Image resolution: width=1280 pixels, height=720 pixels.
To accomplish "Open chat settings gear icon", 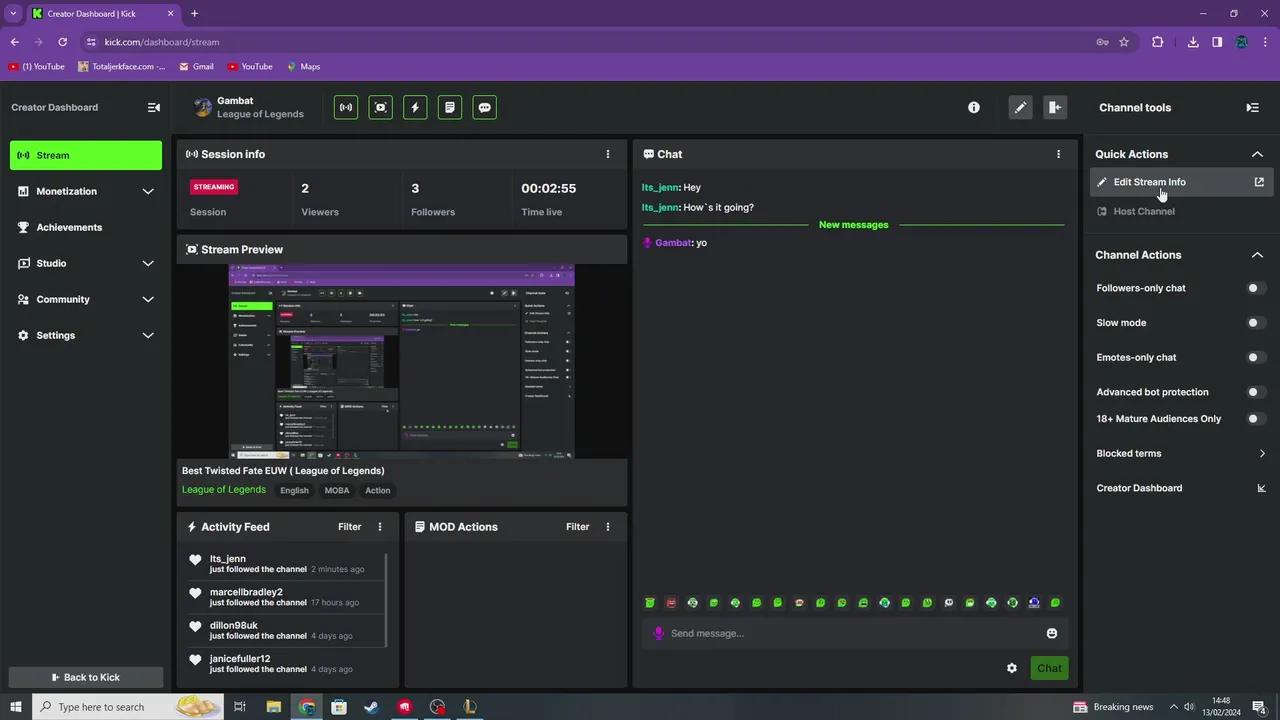I will (x=1012, y=668).
